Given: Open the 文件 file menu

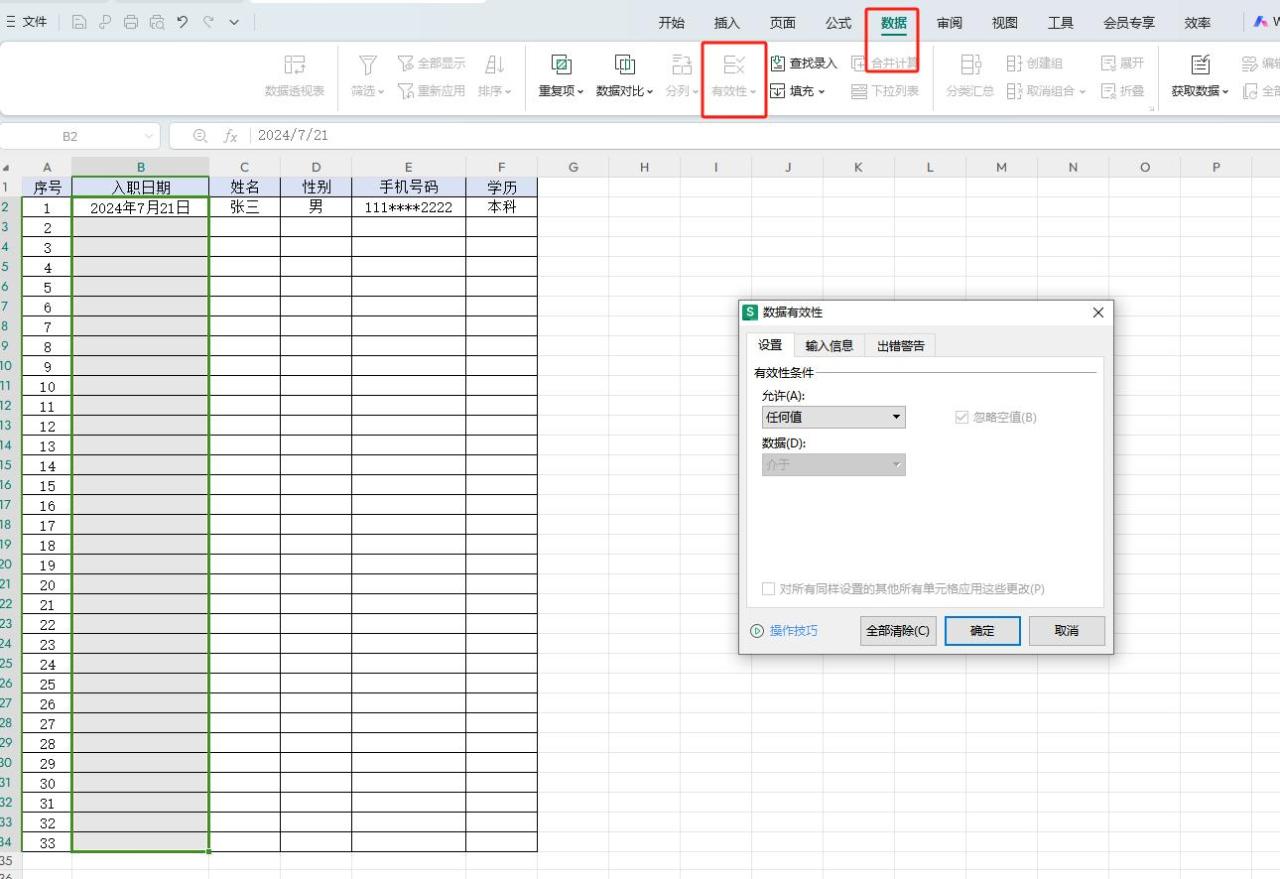Looking at the screenshot, I should (x=27, y=22).
